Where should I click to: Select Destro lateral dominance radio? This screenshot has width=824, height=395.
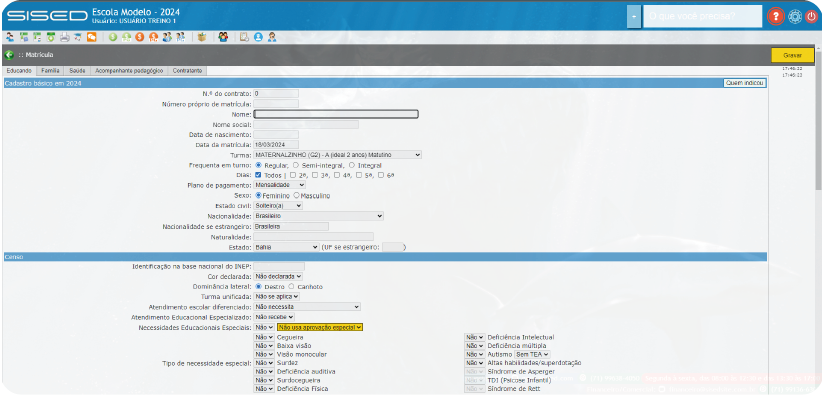[258, 287]
